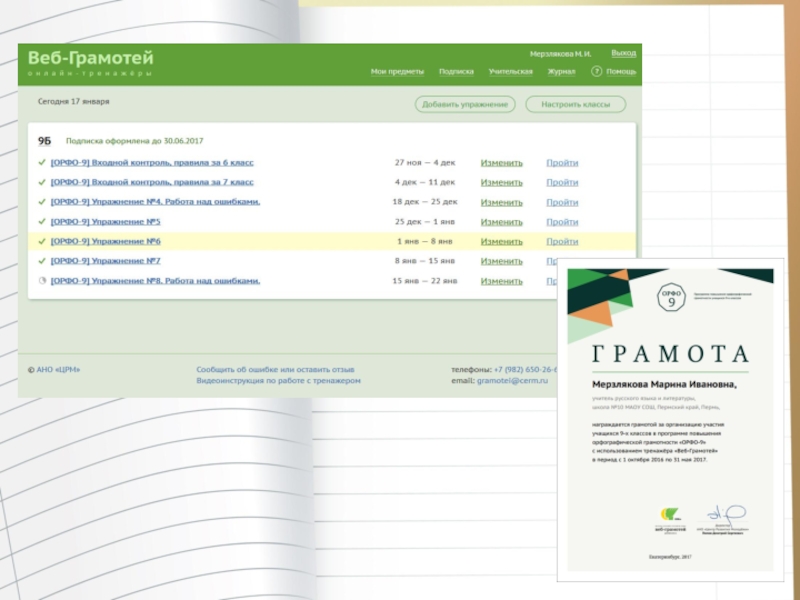This screenshot has width=800, height=600.
Task: Open Упражнение №4. Работа над ошибками
Action: (155, 202)
